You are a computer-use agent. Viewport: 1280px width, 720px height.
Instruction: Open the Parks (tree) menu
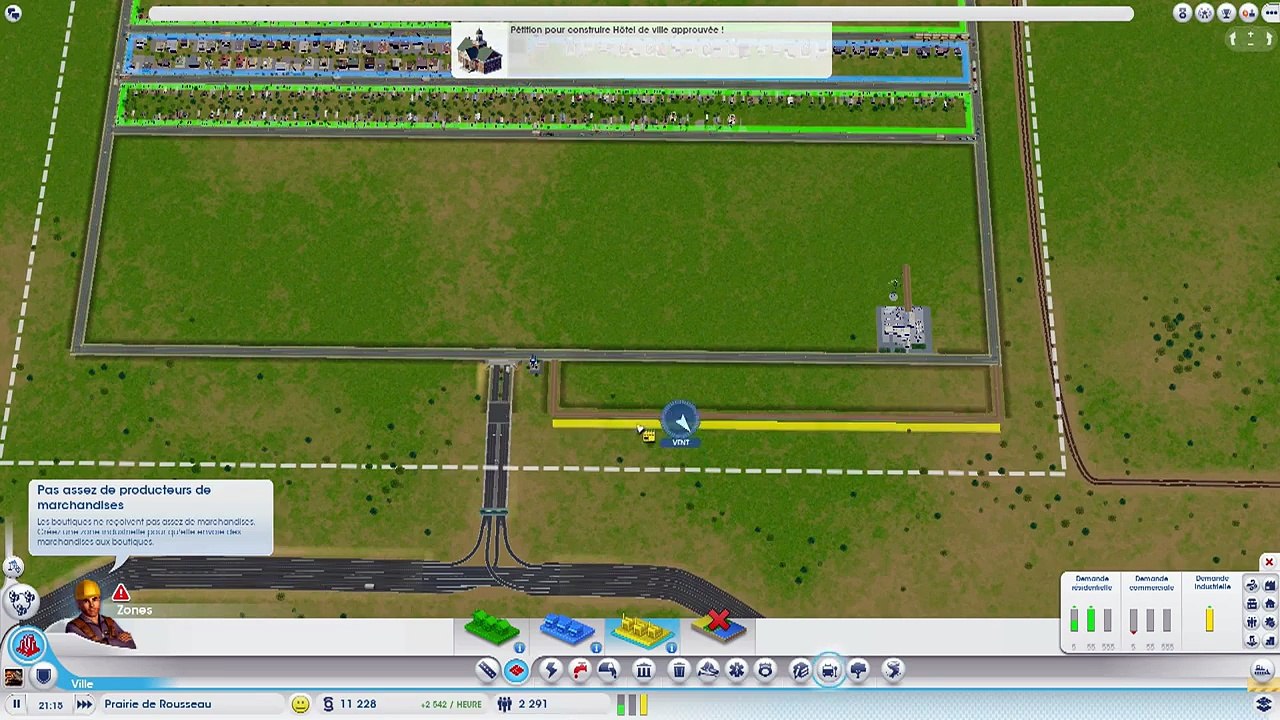(858, 670)
